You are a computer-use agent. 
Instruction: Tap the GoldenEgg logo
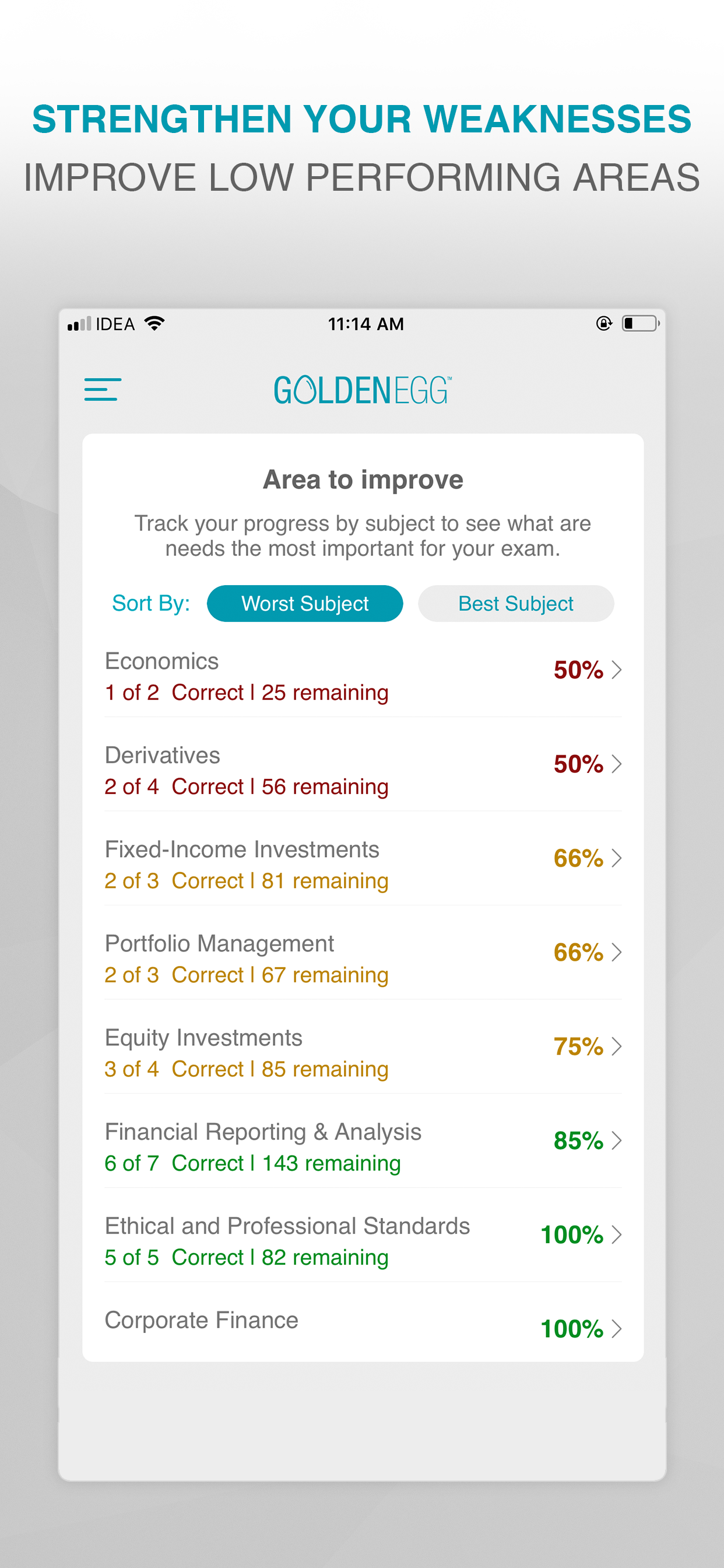363,390
